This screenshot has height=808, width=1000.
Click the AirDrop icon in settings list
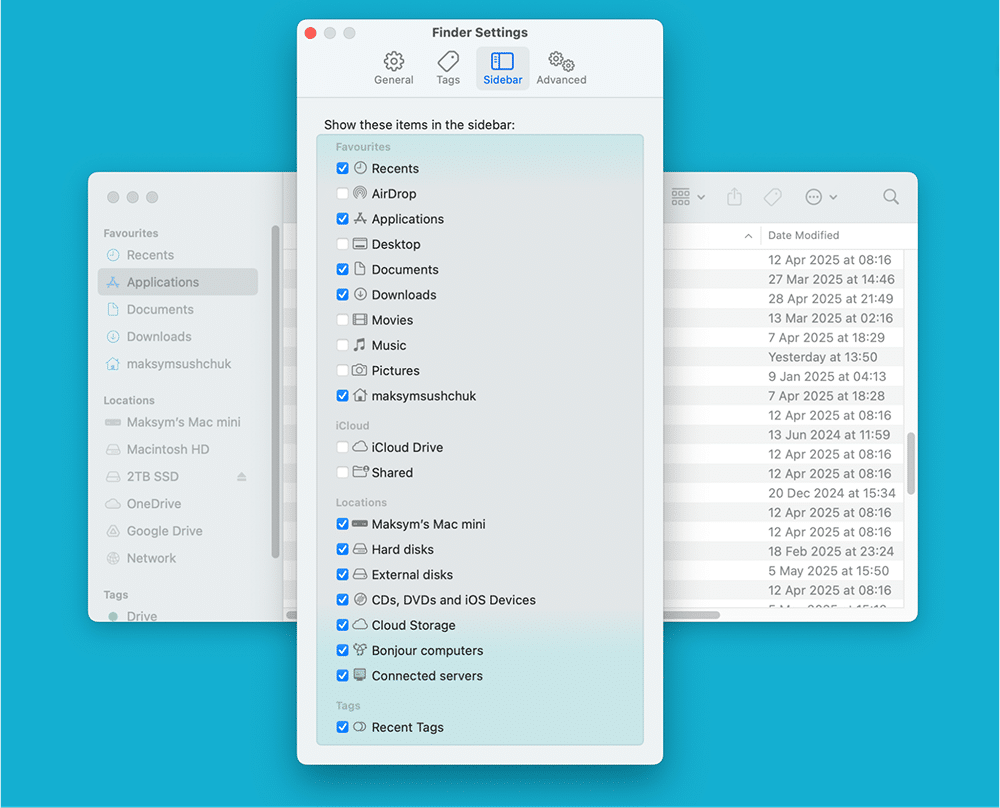[360, 193]
